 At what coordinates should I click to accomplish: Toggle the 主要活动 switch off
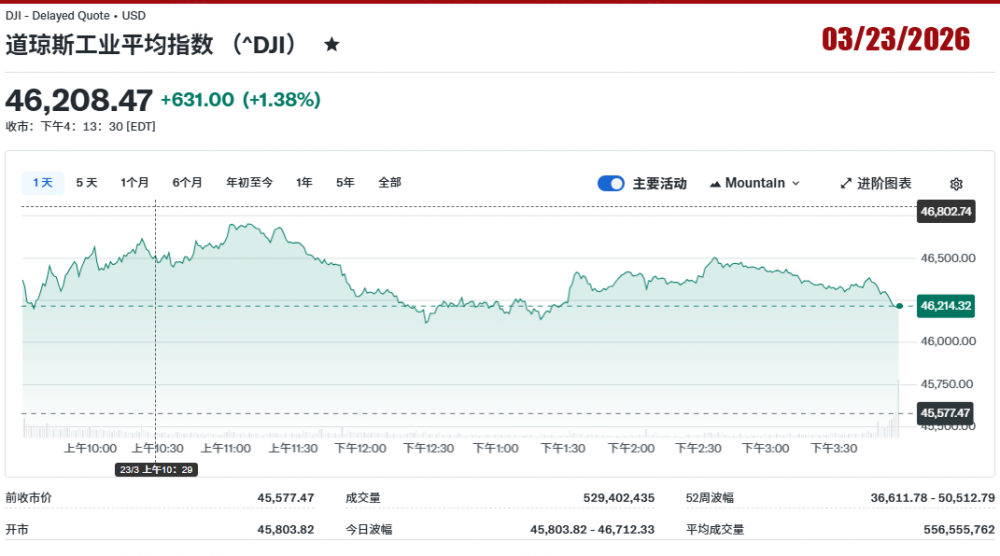[611, 183]
